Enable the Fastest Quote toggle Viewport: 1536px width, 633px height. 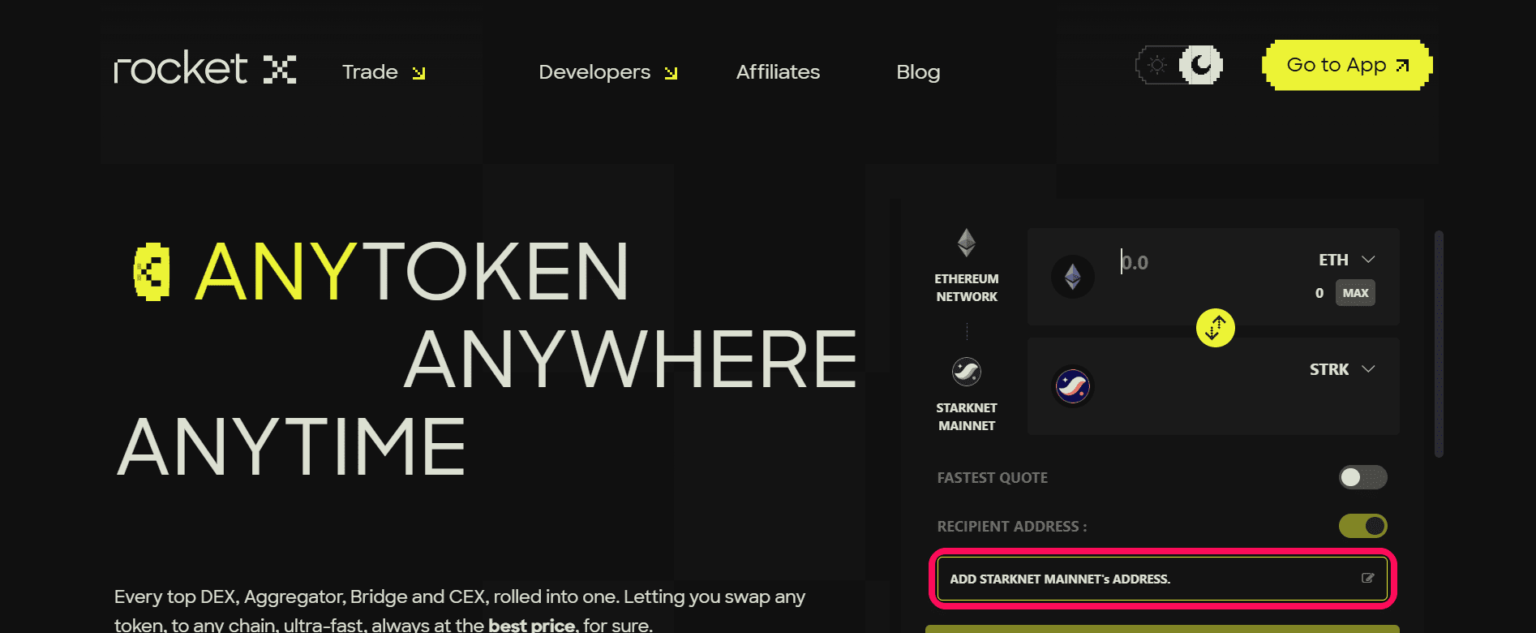tap(1362, 477)
